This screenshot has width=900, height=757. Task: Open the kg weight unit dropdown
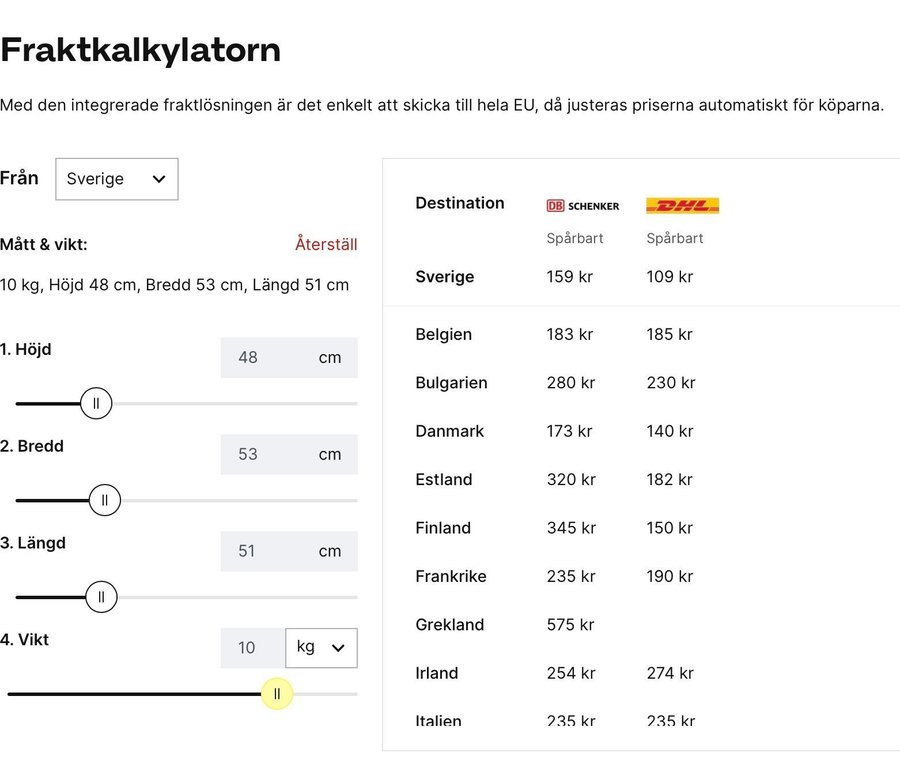tap(321, 648)
